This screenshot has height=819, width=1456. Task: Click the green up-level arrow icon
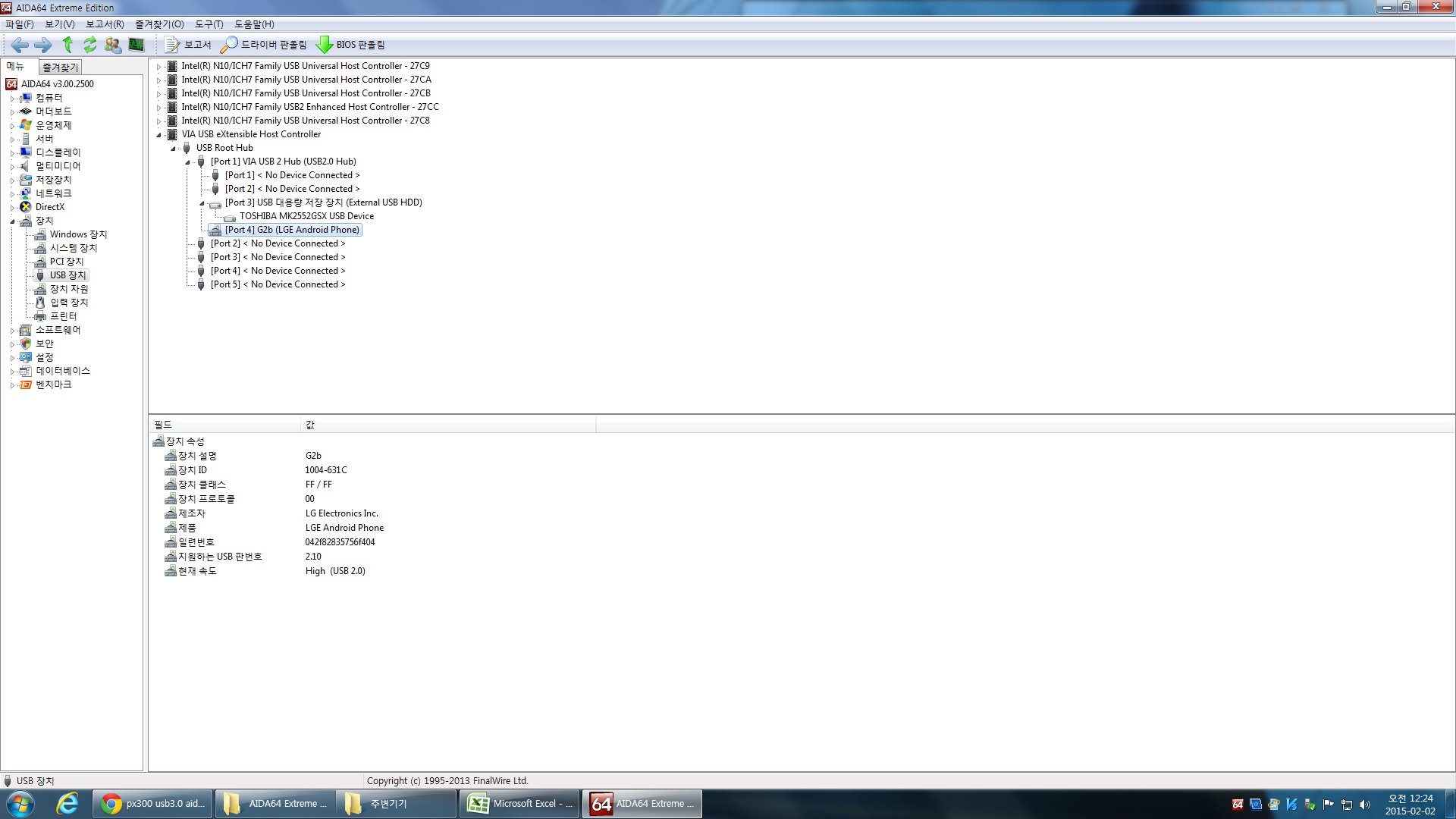[x=67, y=45]
